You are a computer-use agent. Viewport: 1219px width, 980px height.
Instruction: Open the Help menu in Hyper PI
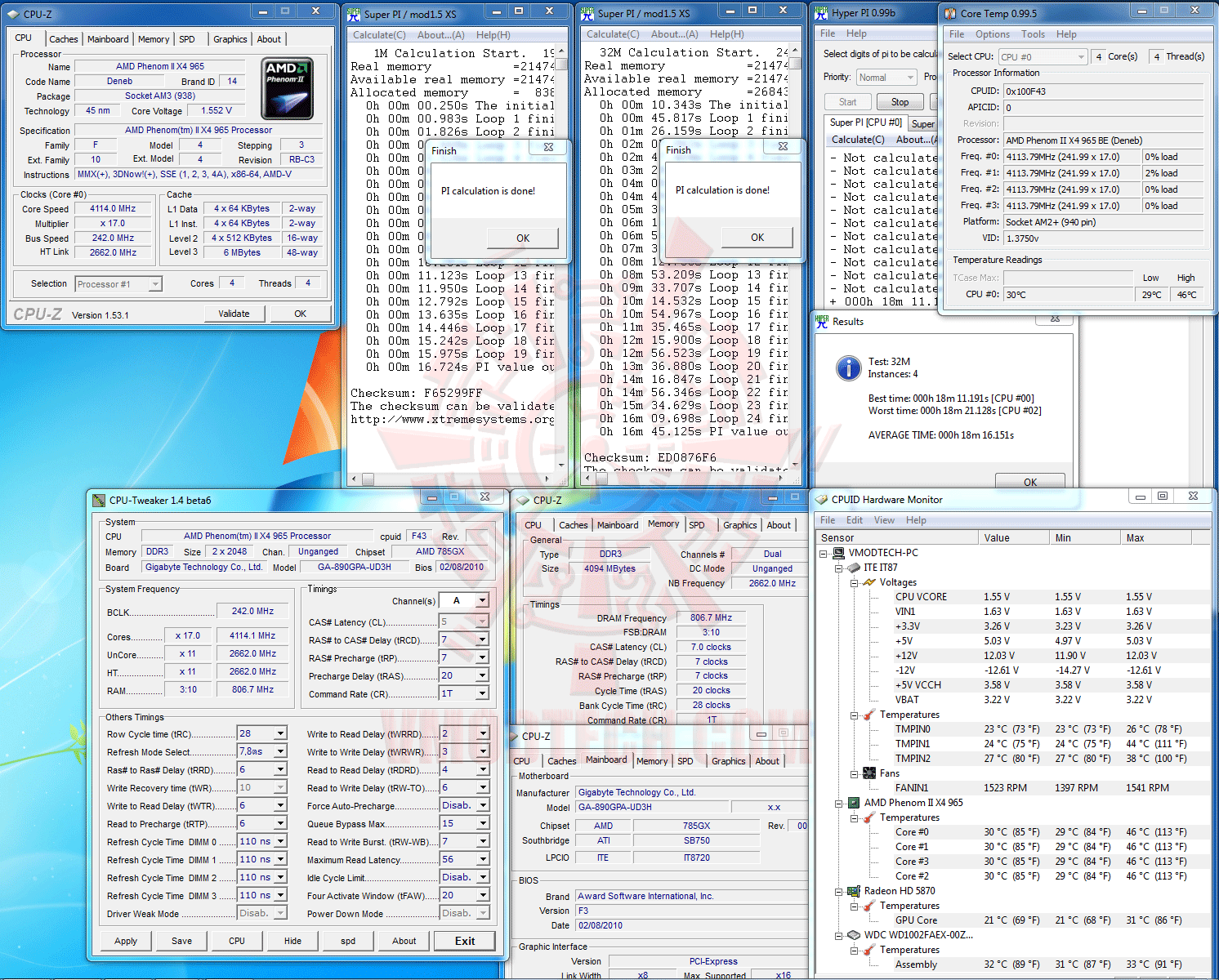click(856, 33)
